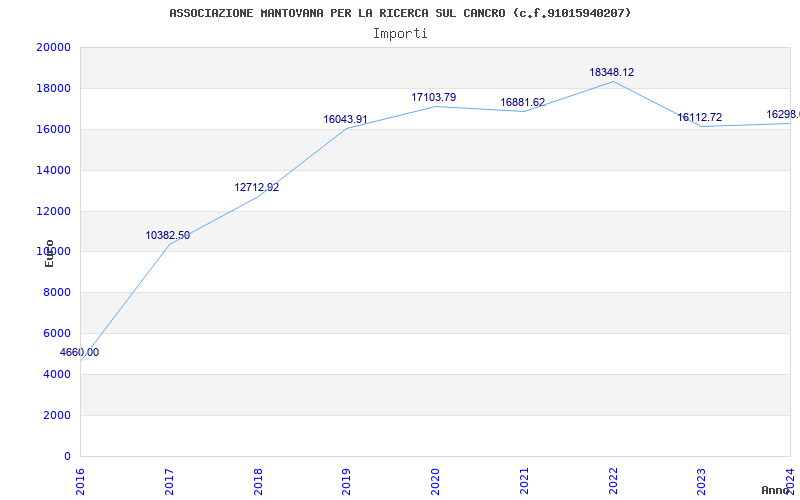Viewport: 800px width, 500px height.
Task: Click x-axis year 2022
Action: pyautogui.click(x=613, y=482)
